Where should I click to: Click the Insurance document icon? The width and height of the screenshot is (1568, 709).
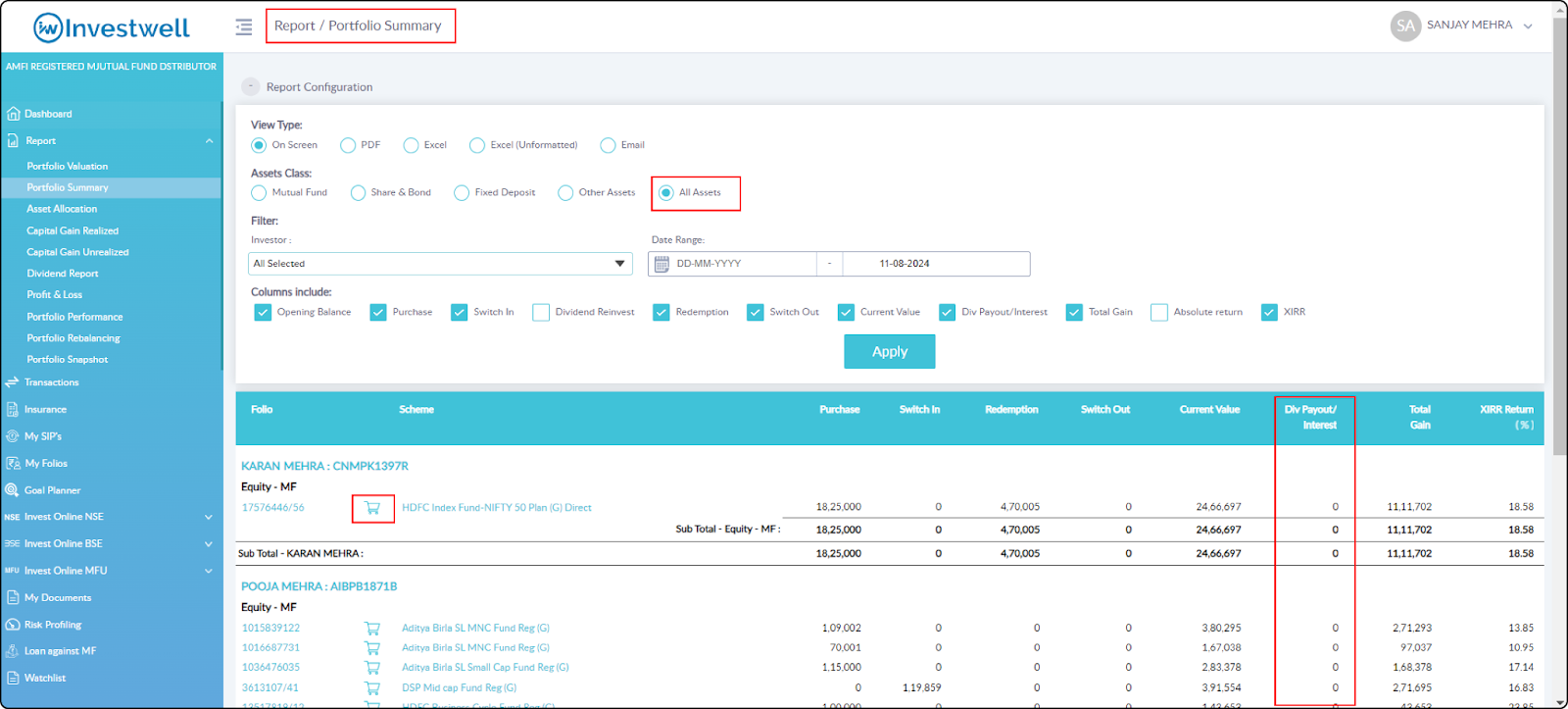click(13, 409)
